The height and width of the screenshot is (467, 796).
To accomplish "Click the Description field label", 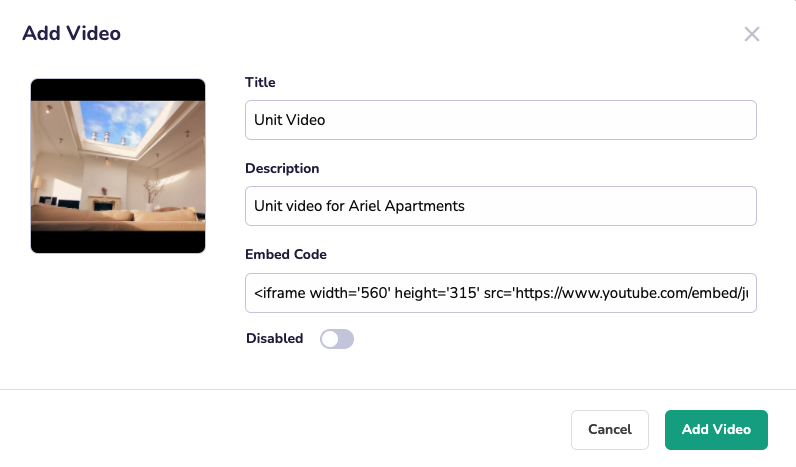I will tap(282, 169).
